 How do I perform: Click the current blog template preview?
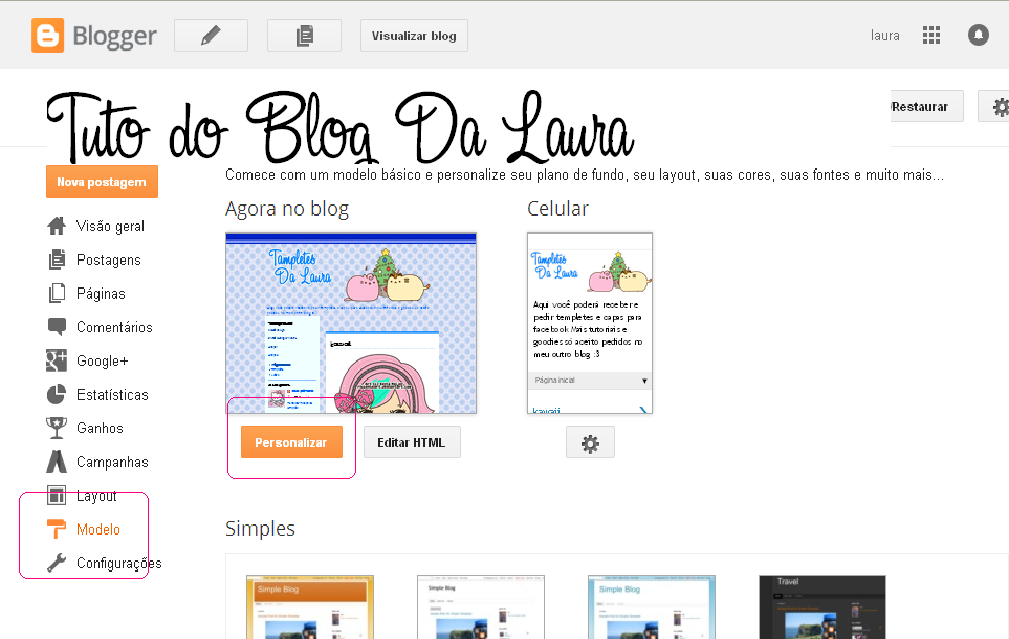[351, 323]
